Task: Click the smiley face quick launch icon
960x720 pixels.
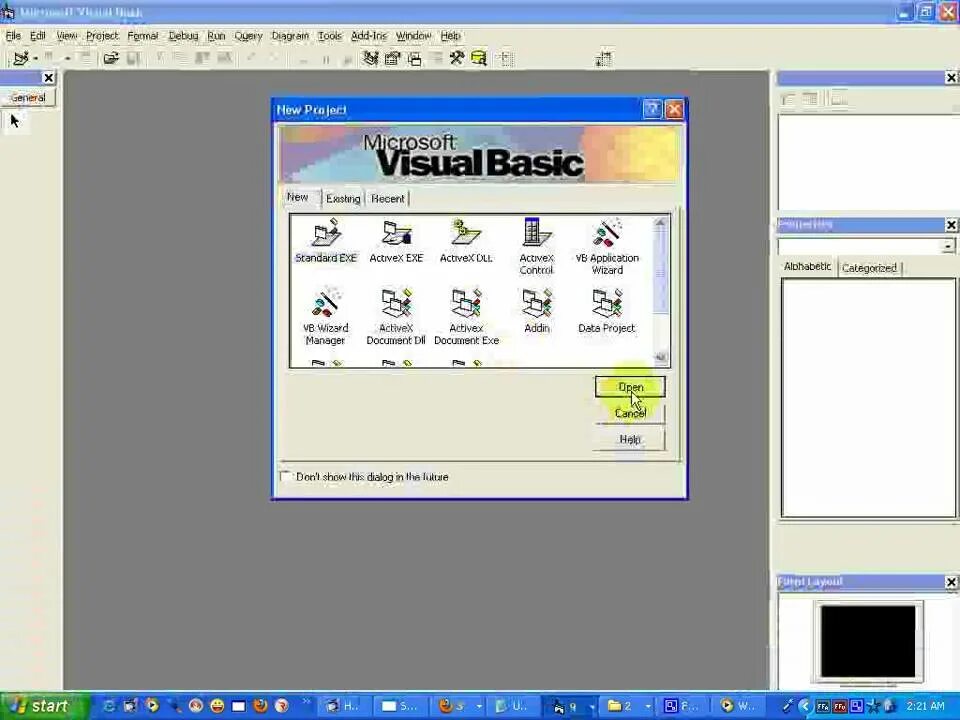Action: point(217,706)
